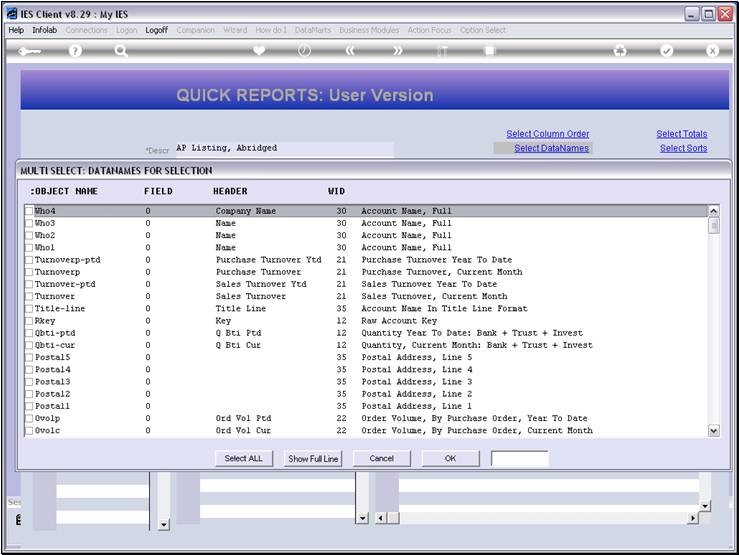Tick the Qbti-ptd checkbox
739x555 pixels.
coord(29,333)
